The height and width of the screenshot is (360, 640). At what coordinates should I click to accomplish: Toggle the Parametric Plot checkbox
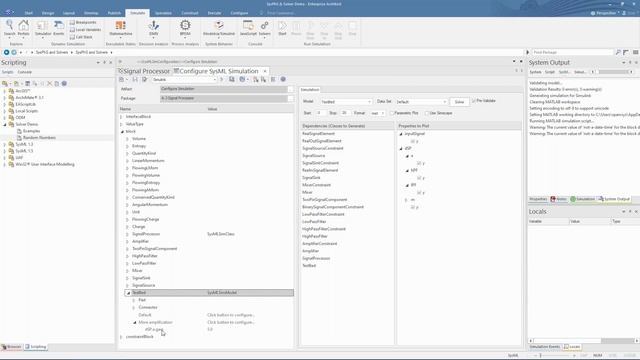pos(392,113)
